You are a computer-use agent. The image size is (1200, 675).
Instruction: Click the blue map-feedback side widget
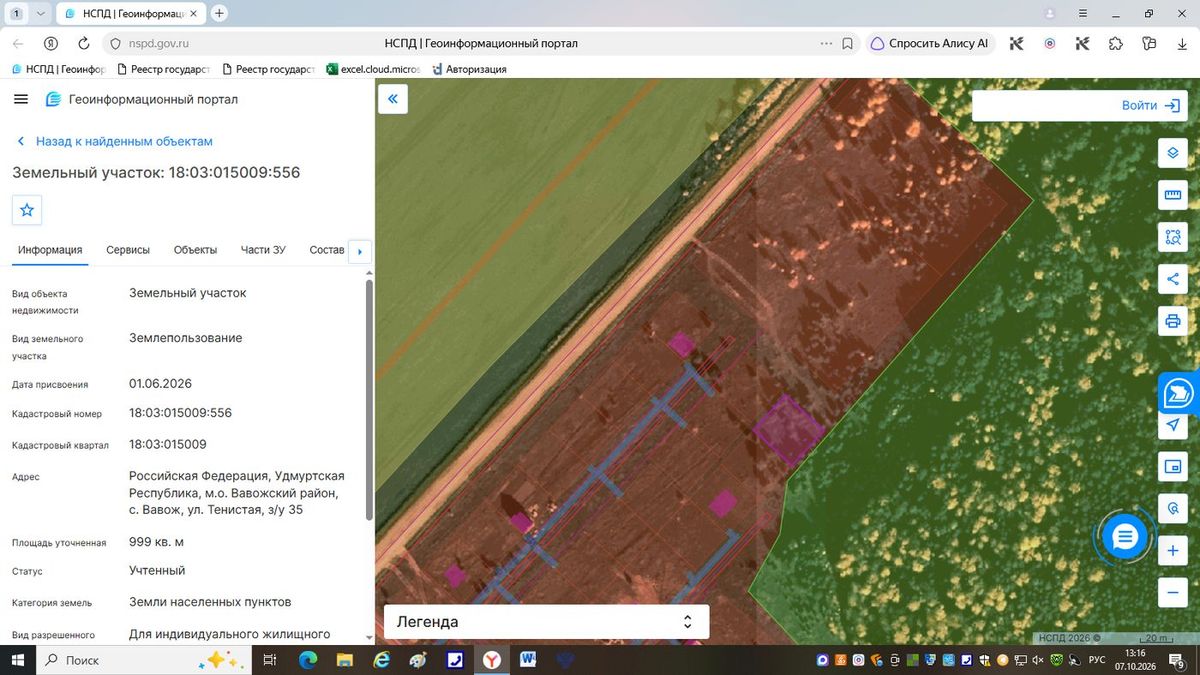tap(1179, 393)
